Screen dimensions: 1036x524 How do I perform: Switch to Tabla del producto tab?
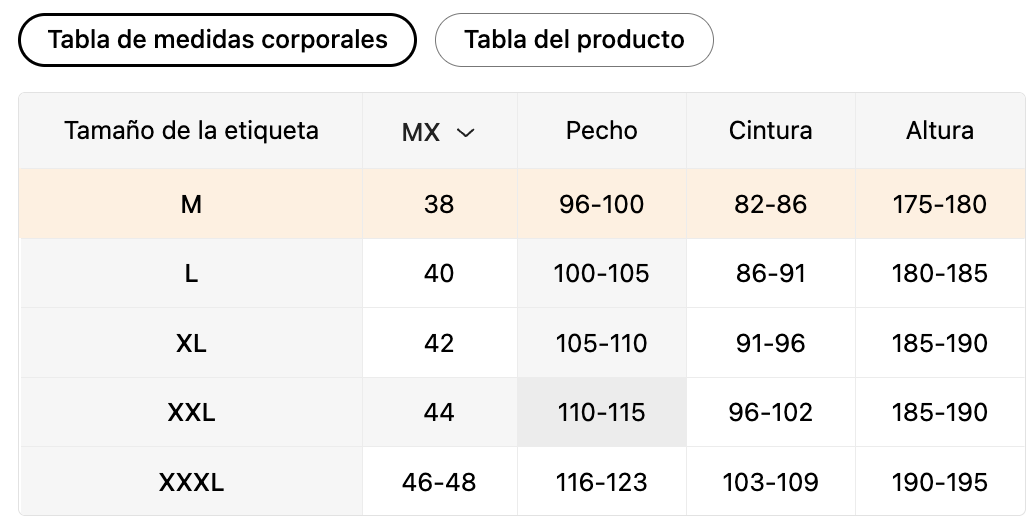point(574,40)
